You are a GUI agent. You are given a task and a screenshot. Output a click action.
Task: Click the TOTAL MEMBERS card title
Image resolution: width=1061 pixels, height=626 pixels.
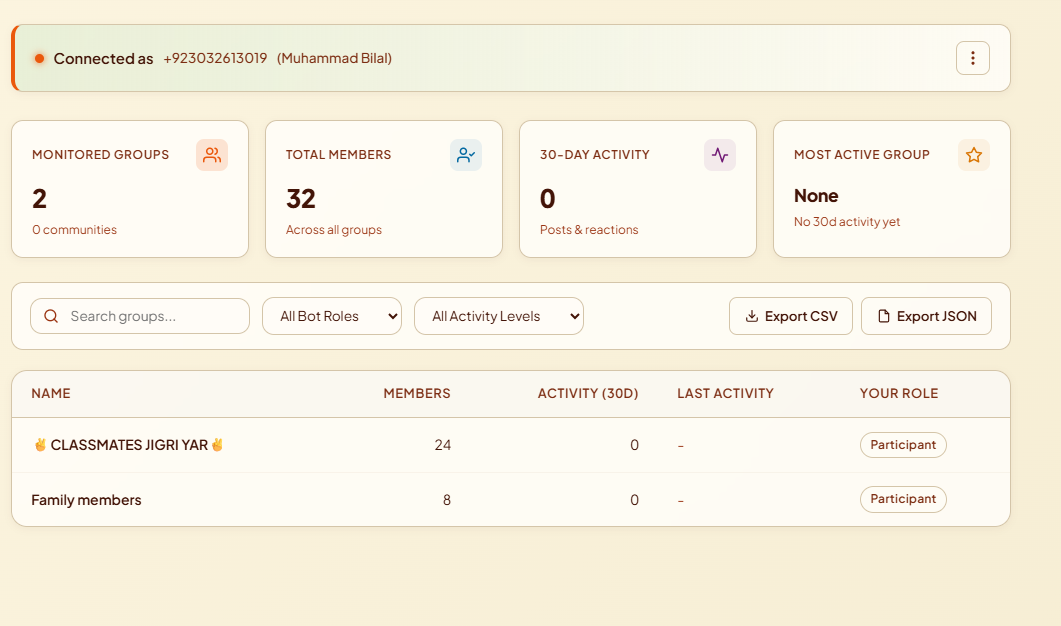pyautogui.click(x=338, y=154)
